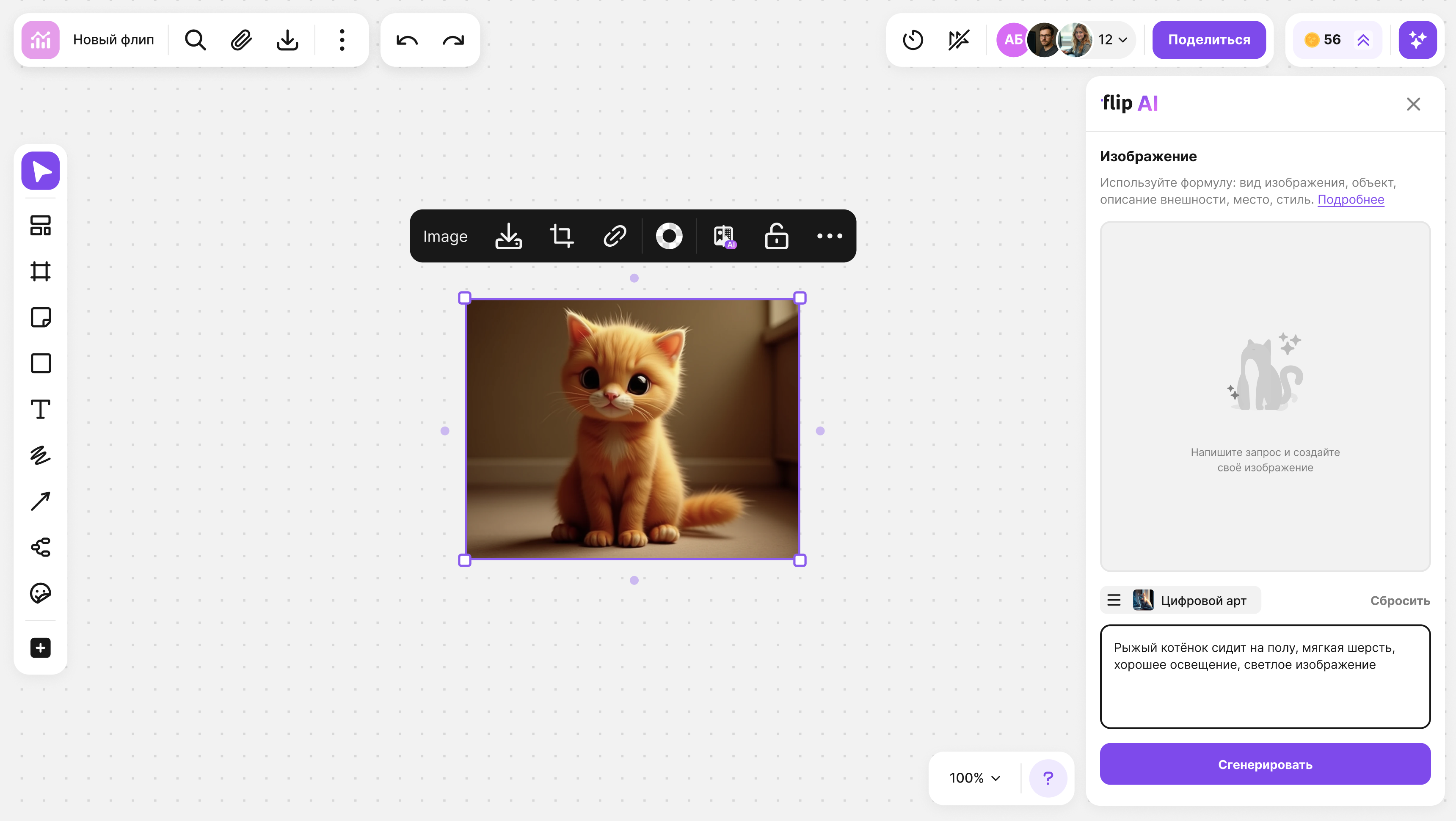Open the 56 coins balance upgrade
Viewport: 1456px width, 821px height.
(1337, 40)
